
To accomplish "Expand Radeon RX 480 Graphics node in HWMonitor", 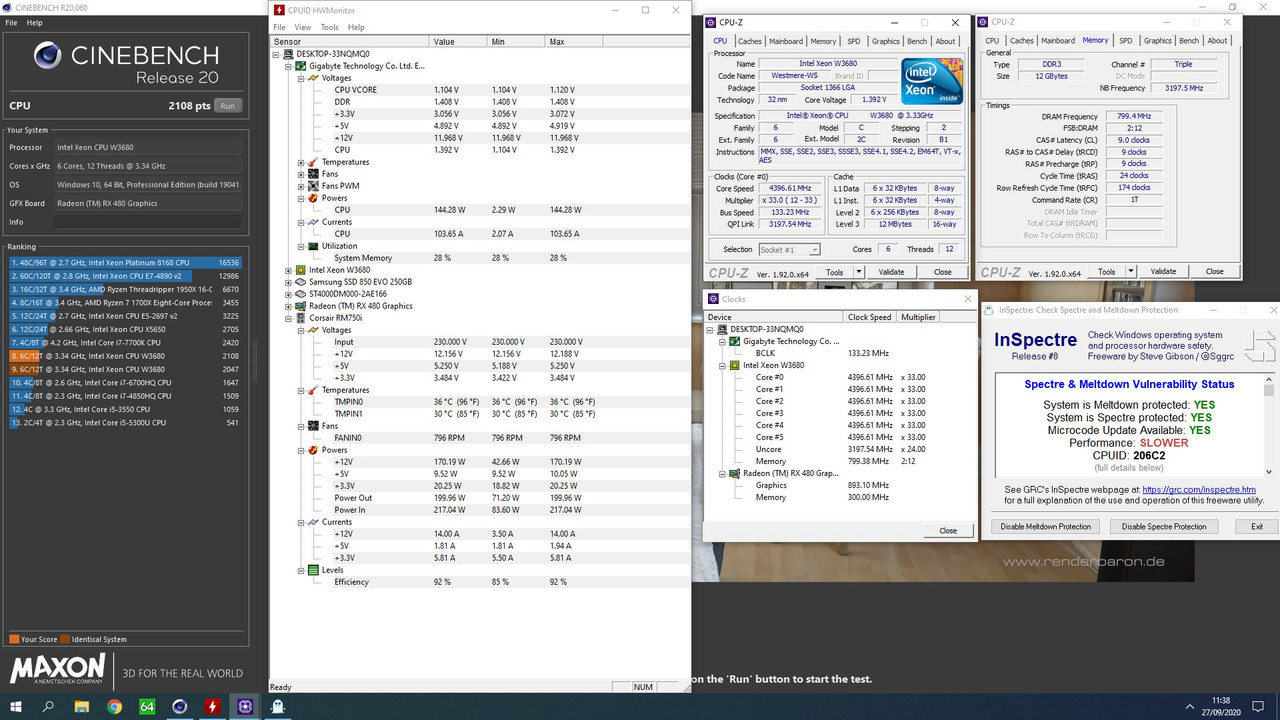I will click(x=288, y=306).
